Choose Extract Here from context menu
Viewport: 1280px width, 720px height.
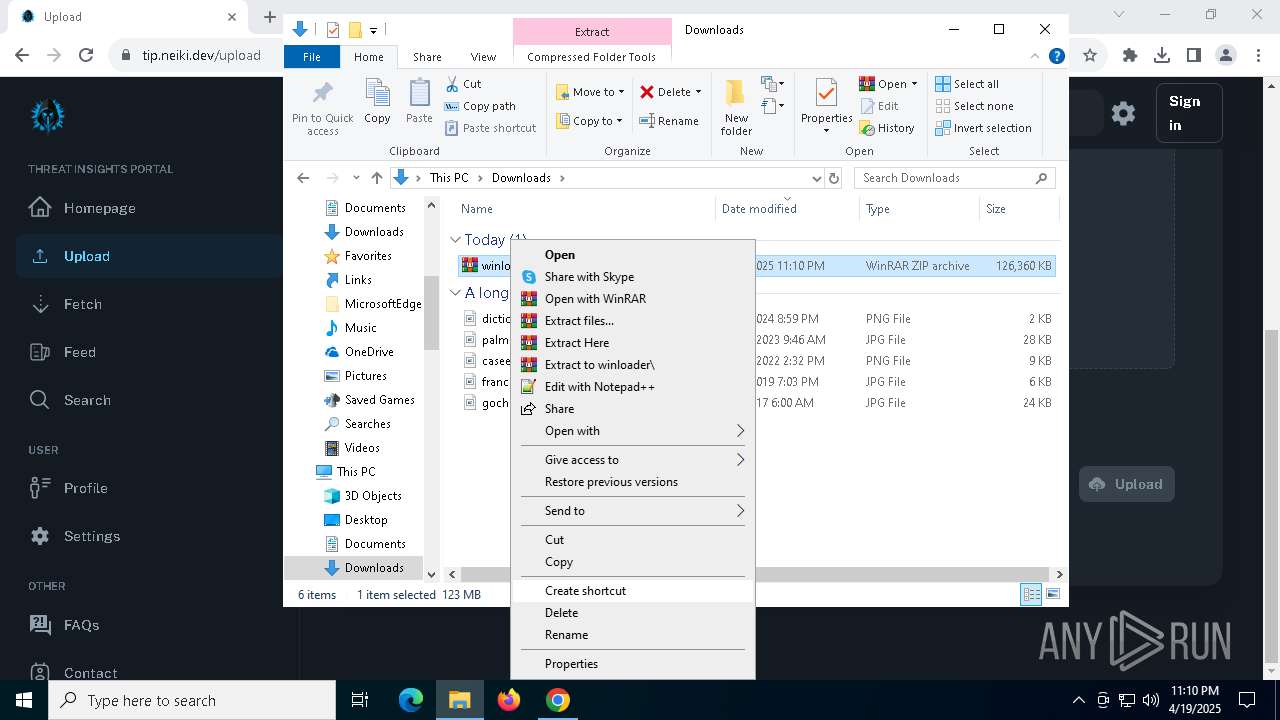632,343
